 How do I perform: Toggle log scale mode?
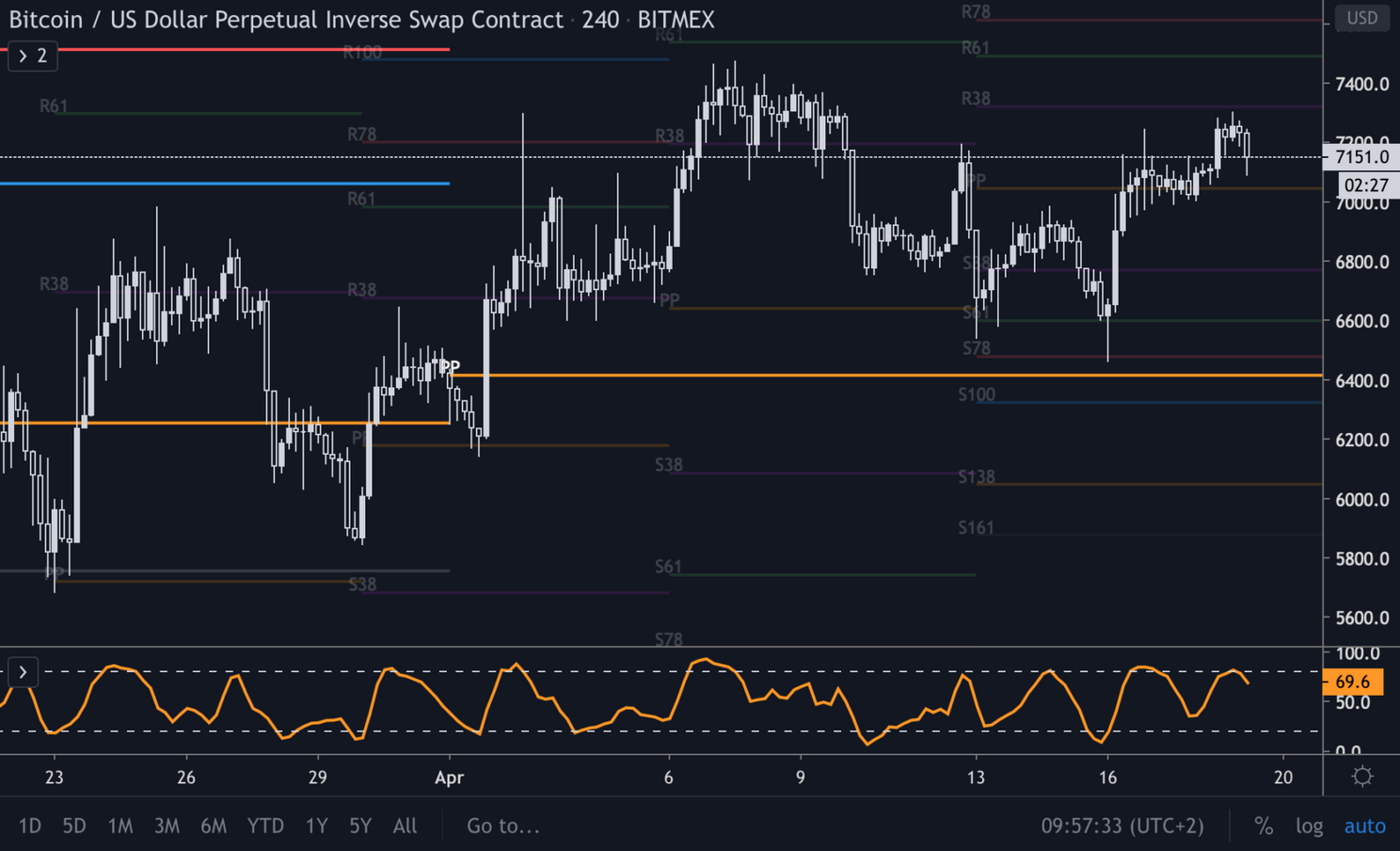(1309, 826)
